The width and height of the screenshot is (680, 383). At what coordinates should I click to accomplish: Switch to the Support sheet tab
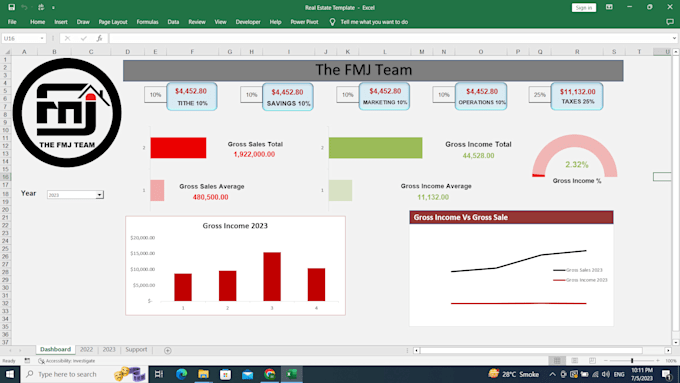click(x=136, y=350)
